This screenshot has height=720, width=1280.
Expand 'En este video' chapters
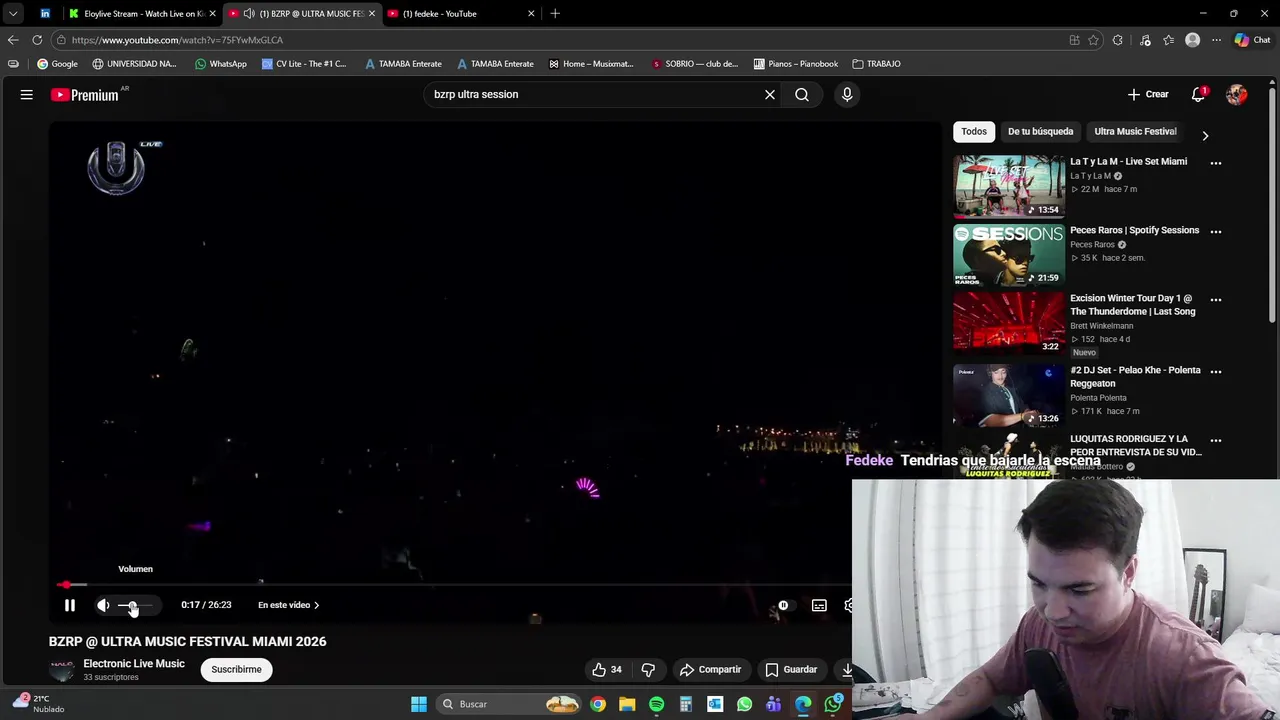click(x=289, y=605)
